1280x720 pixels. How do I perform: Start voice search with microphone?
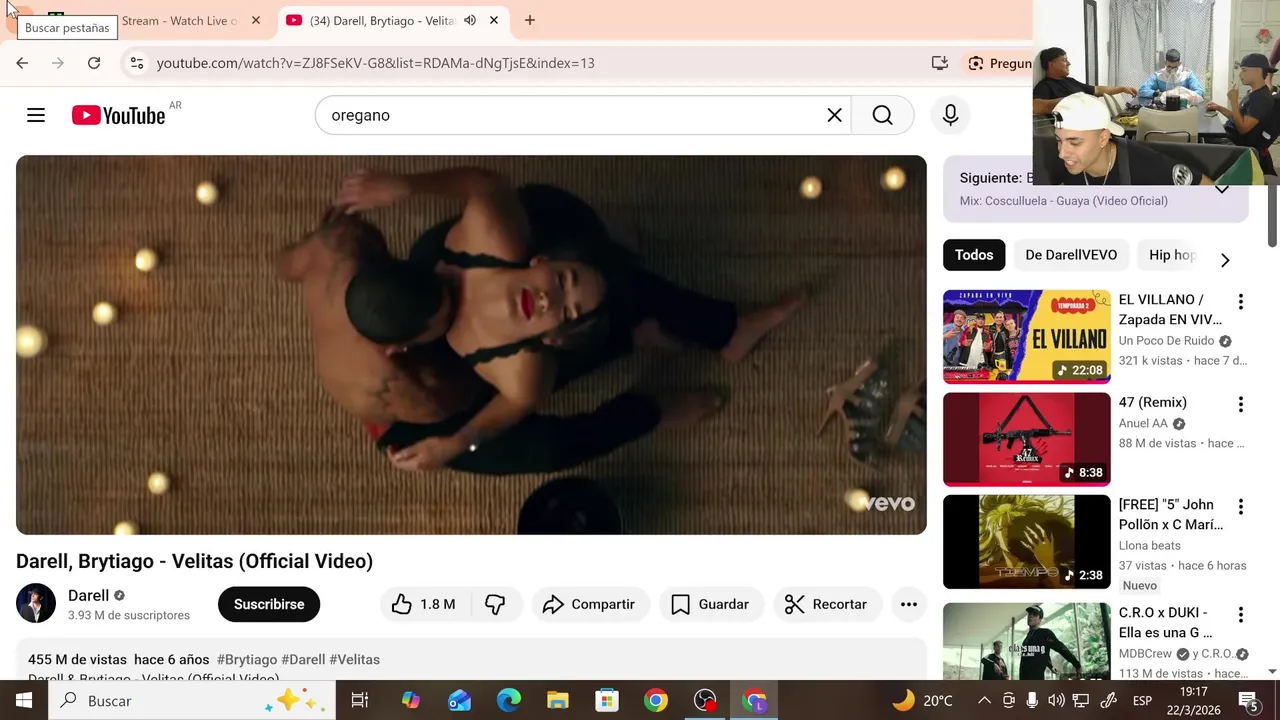coord(950,115)
